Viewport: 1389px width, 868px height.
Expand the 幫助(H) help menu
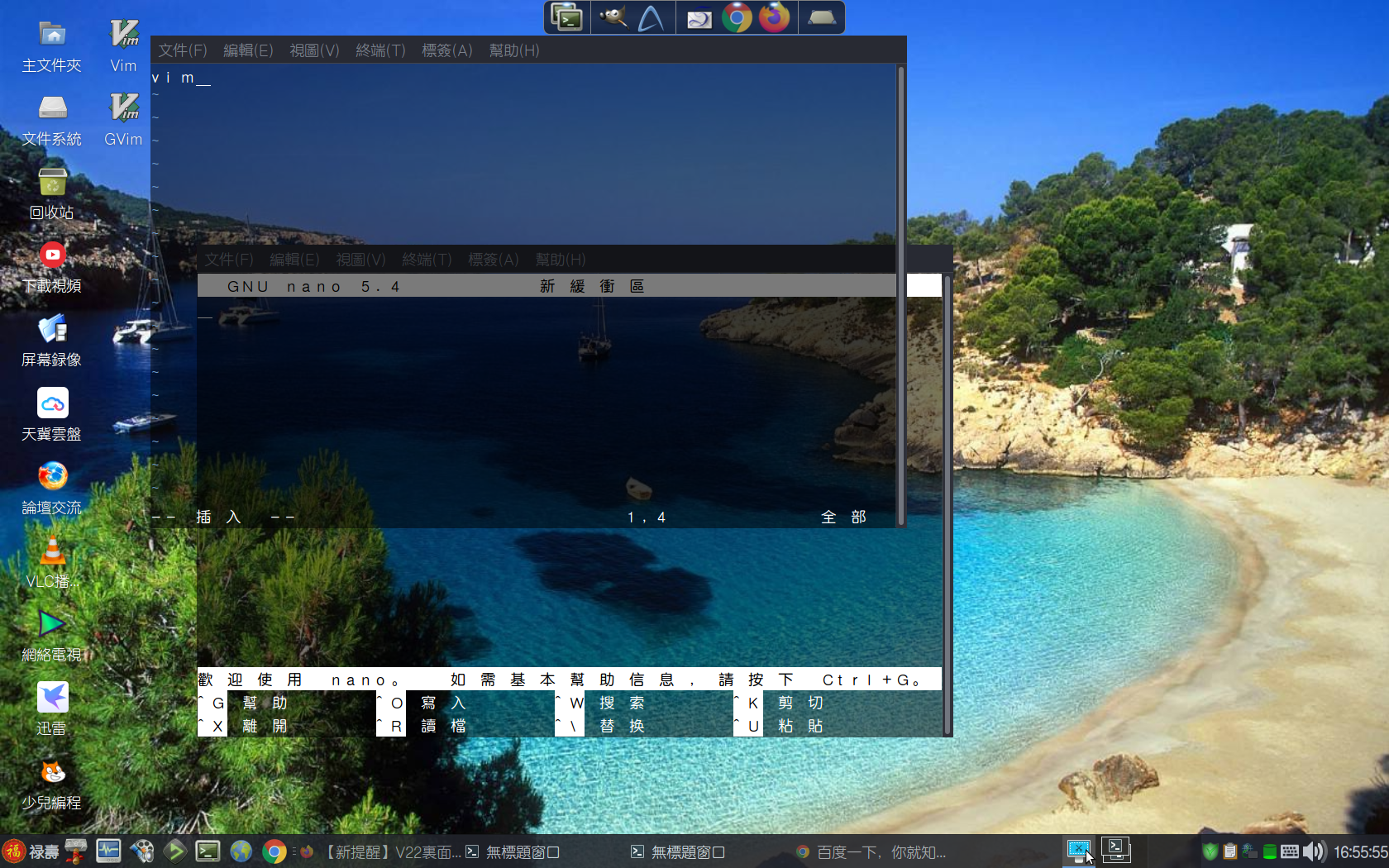[x=513, y=50]
